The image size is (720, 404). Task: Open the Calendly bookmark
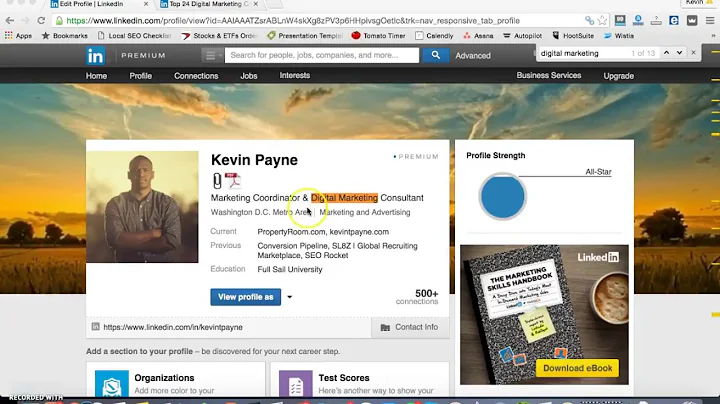(434, 35)
